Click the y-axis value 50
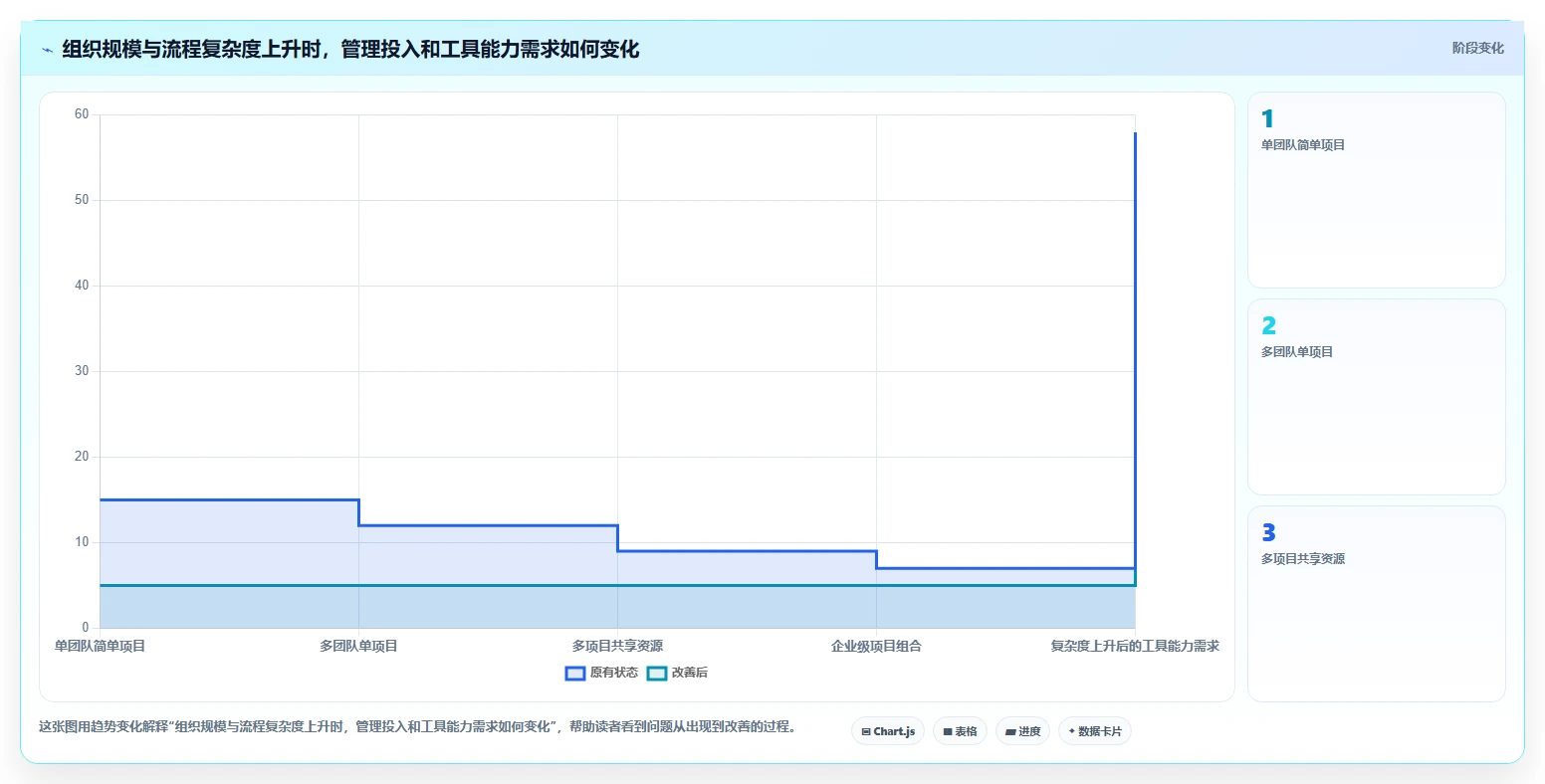Image resolution: width=1545 pixels, height=784 pixels. pos(82,200)
